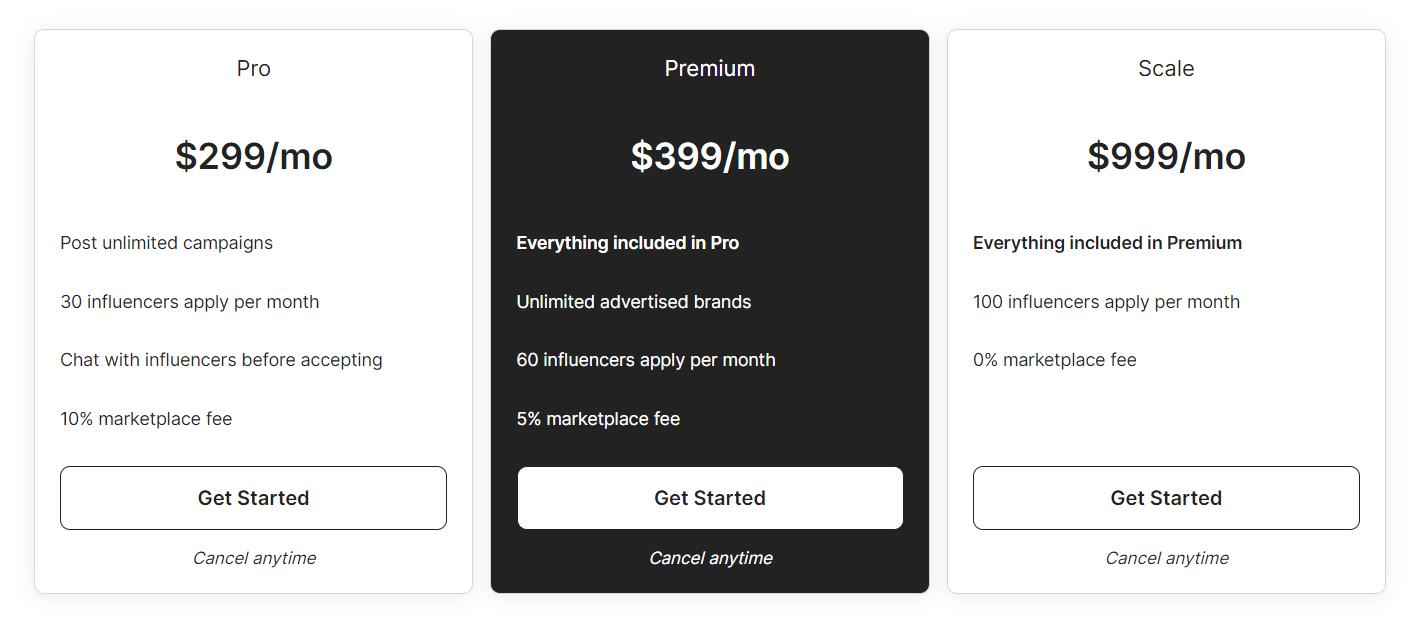Image resolution: width=1415 pixels, height=618 pixels.
Task: Click Cancel anytime under the Pro plan
Action: (x=253, y=558)
